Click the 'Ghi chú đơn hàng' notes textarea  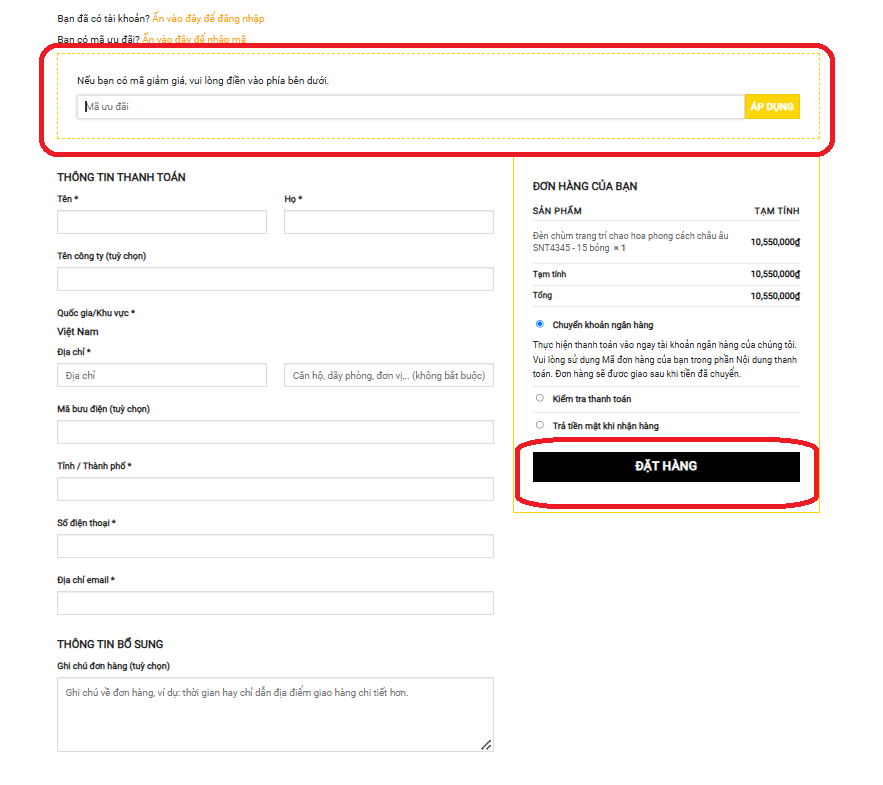pos(275,714)
